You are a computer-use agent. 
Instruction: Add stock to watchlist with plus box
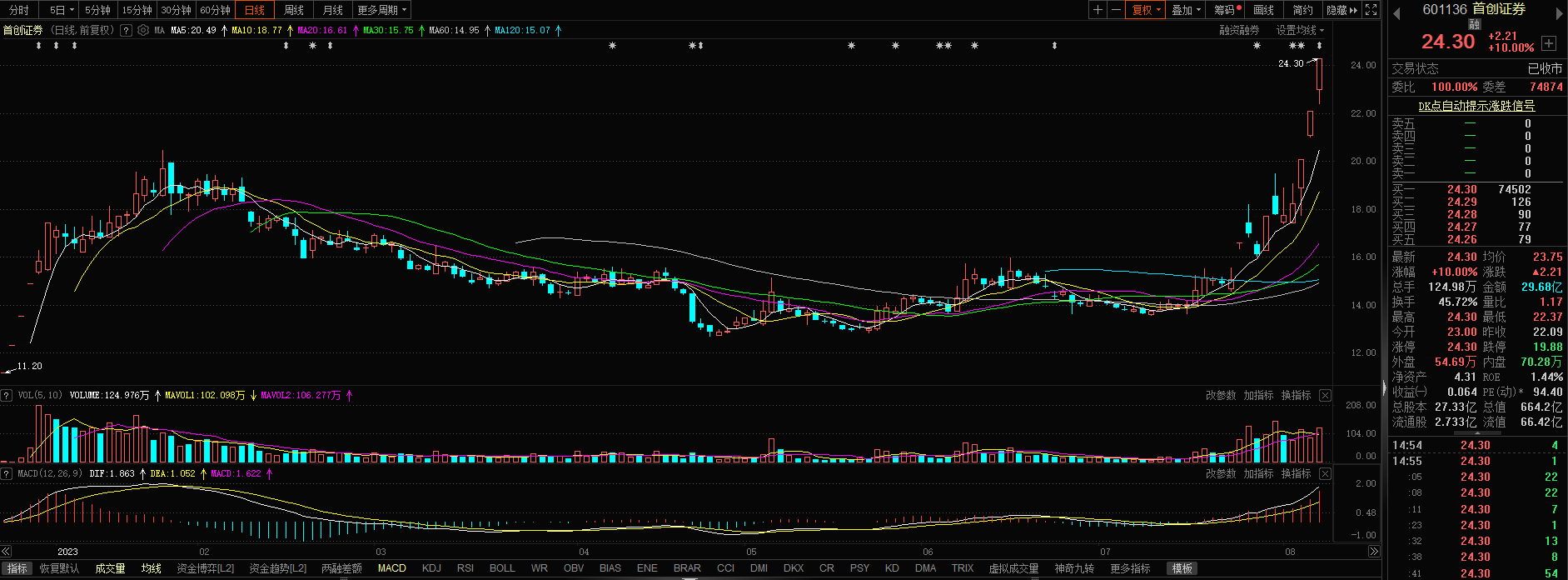coord(1548,43)
